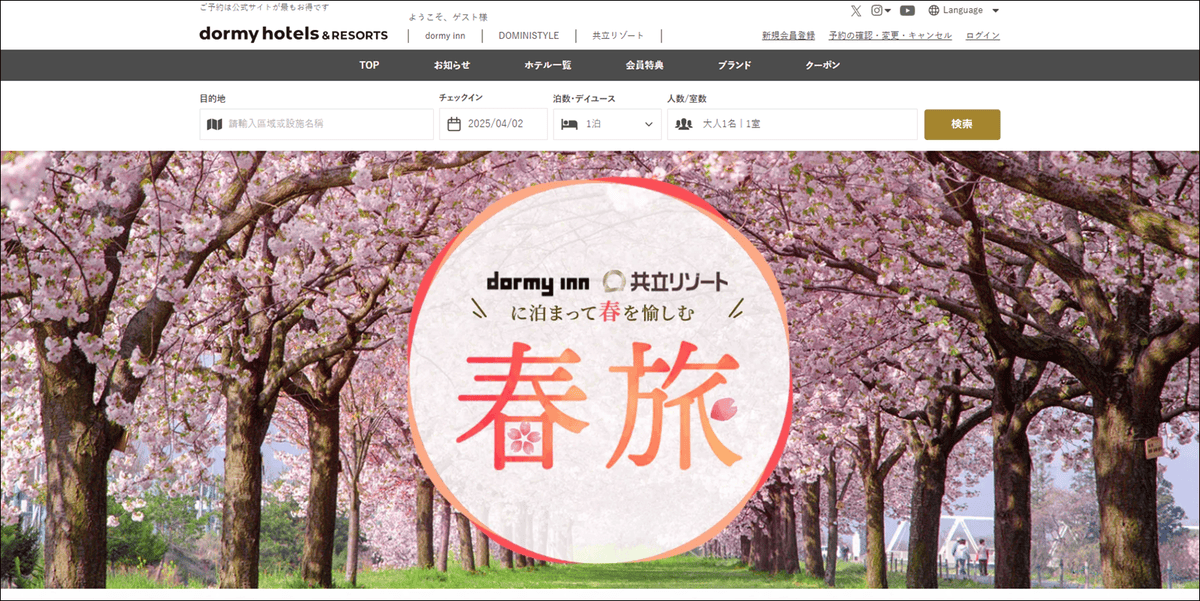
Task: Open the ログイン link
Action: coord(983,36)
